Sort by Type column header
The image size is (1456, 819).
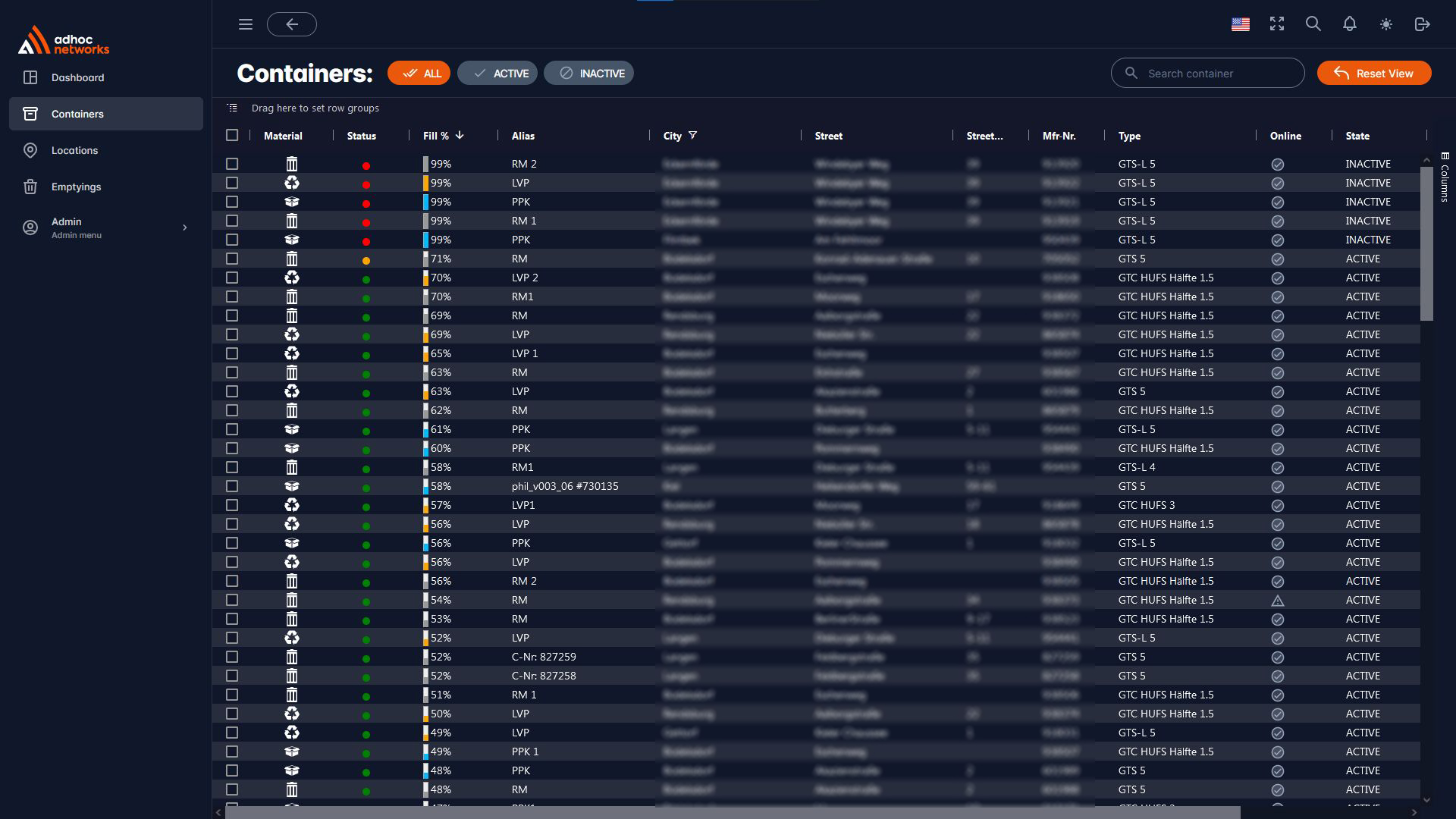tap(1129, 136)
